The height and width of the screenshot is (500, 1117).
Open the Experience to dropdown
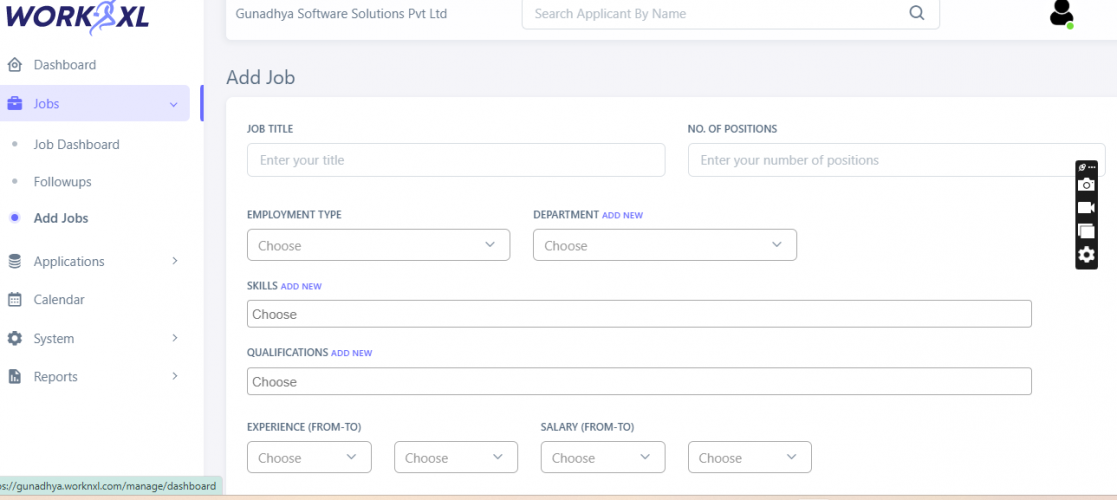[456, 457]
